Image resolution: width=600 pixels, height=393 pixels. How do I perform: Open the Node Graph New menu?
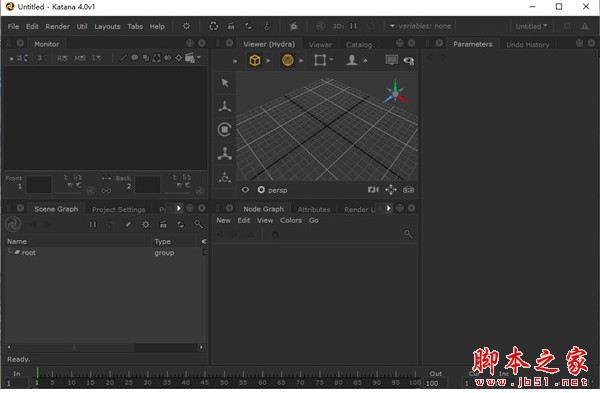[x=223, y=220]
